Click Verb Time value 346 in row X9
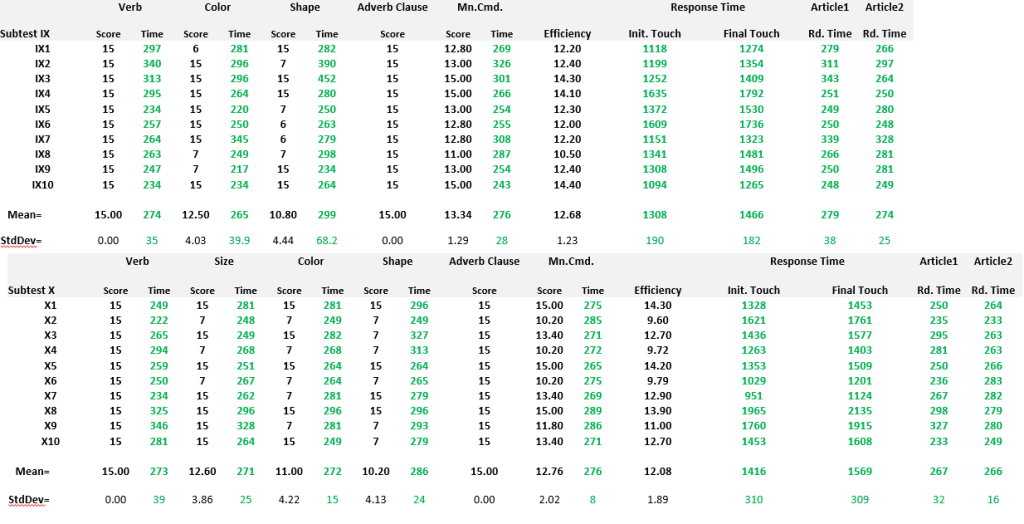 point(158,426)
